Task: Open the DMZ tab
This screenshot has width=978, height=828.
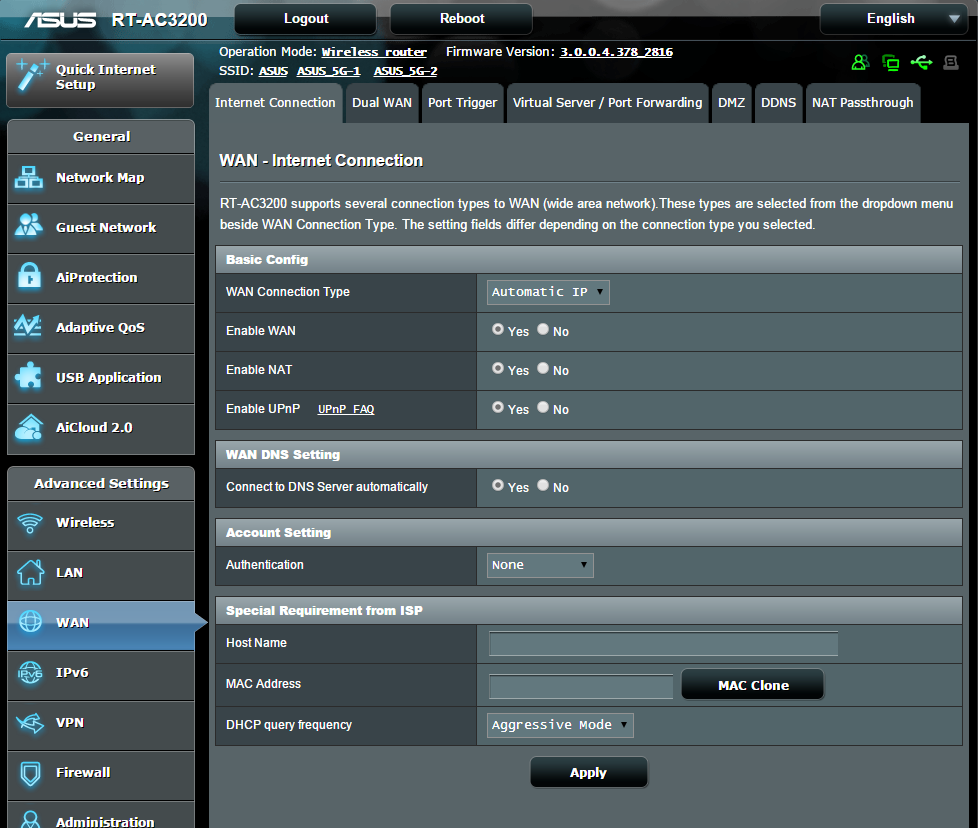Action: coord(731,103)
